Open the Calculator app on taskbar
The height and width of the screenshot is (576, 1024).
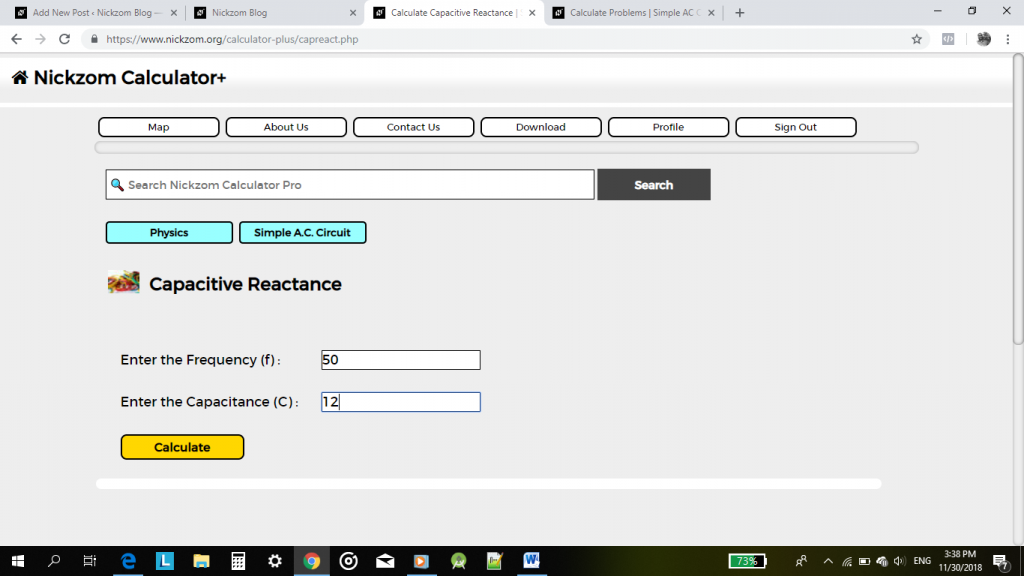click(x=238, y=561)
